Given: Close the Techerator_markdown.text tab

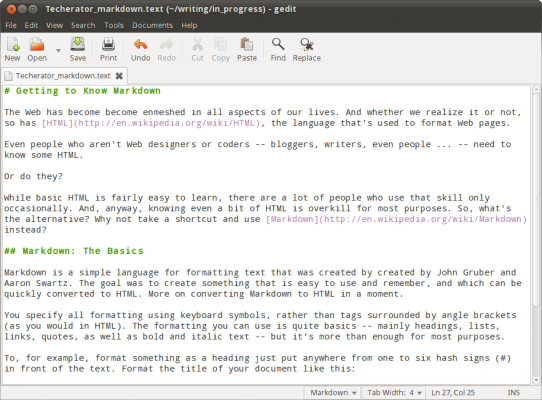Looking at the screenshot, I should (x=119, y=76).
